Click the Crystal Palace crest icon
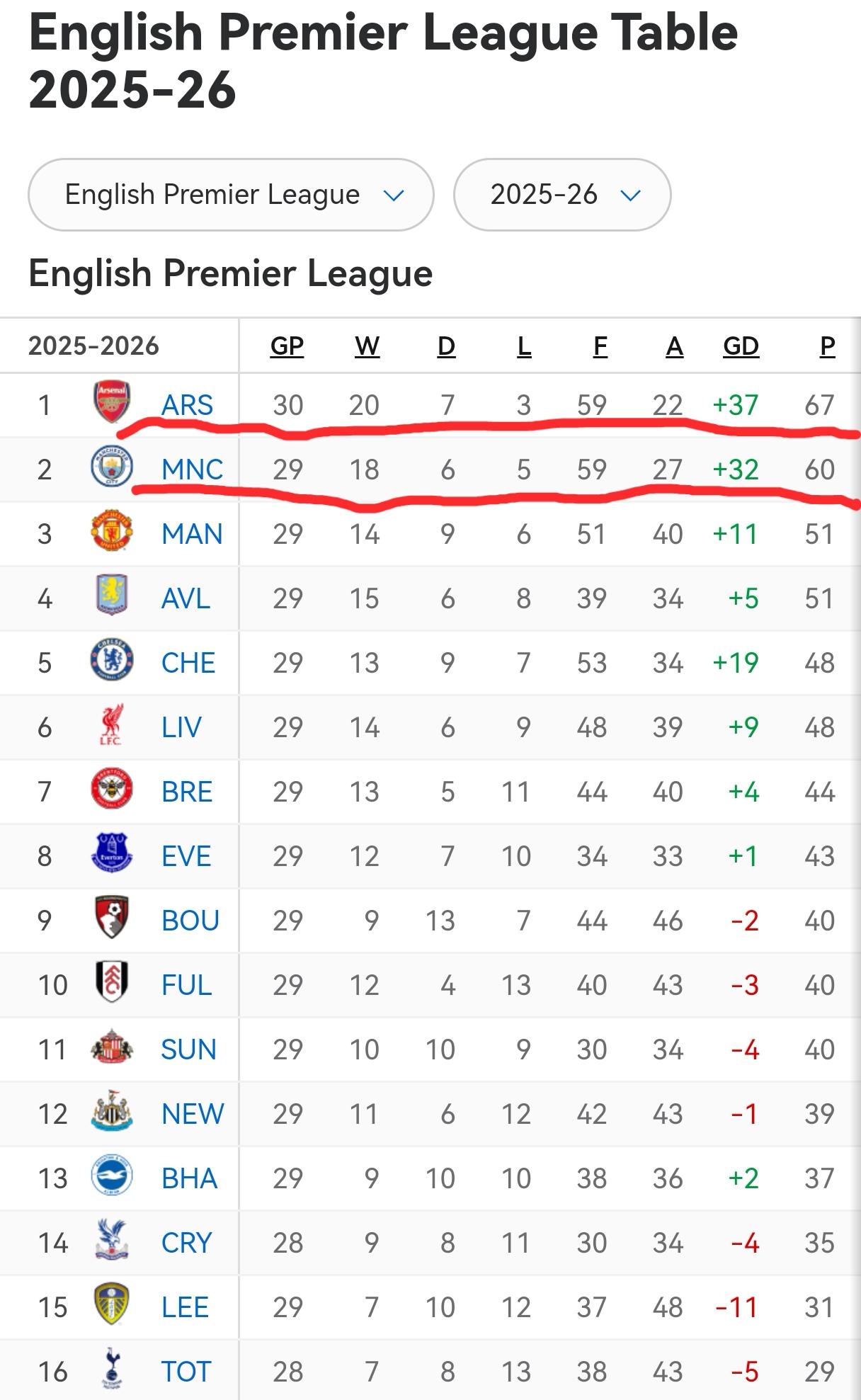 click(x=112, y=1240)
